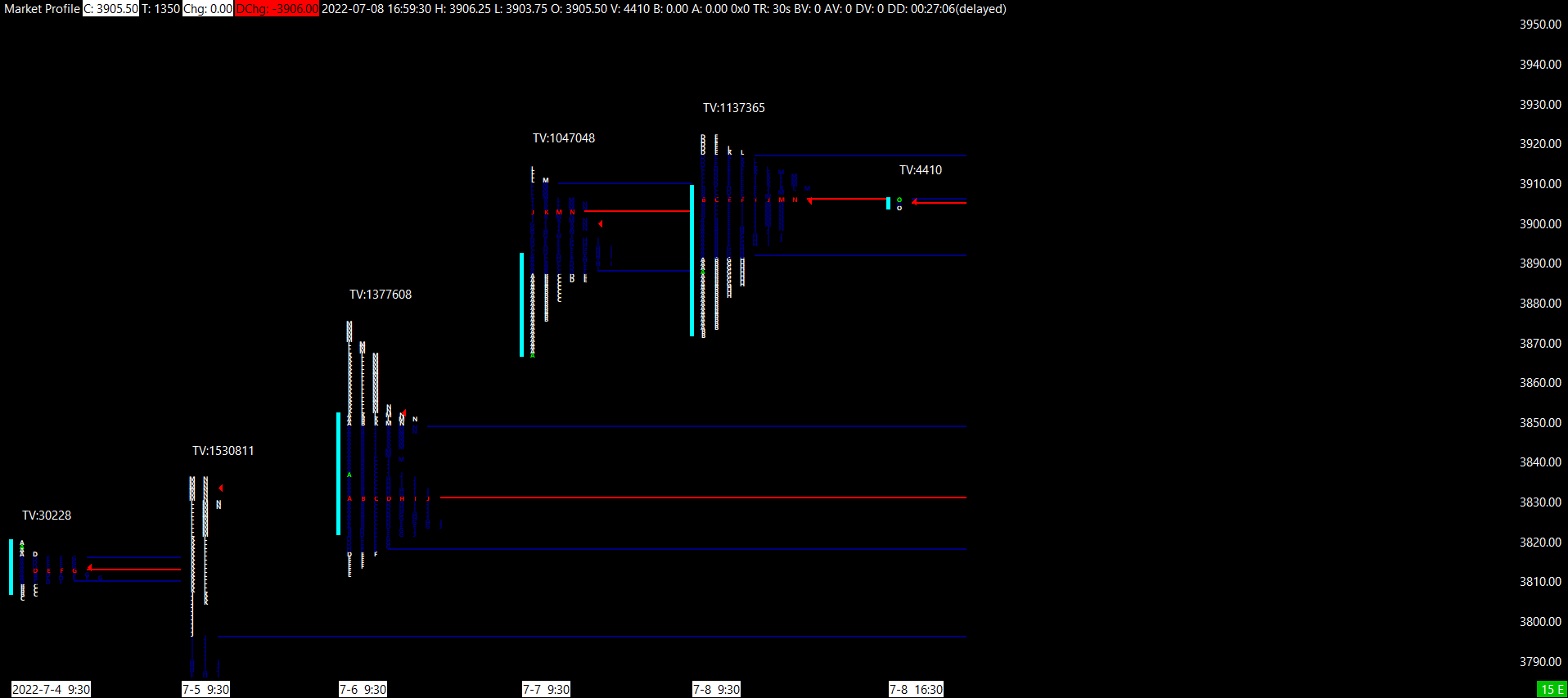Select the 3900.00 price axis label
The width and height of the screenshot is (1568, 698).
pyautogui.click(x=1540, y=224)
